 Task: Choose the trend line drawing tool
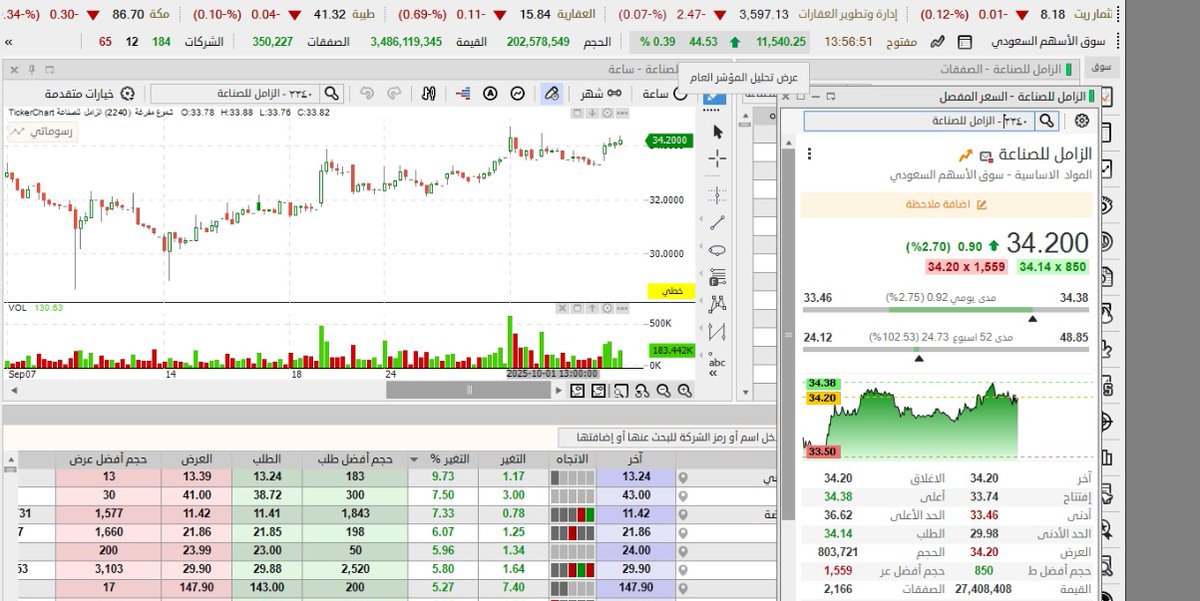coord(717,223)
